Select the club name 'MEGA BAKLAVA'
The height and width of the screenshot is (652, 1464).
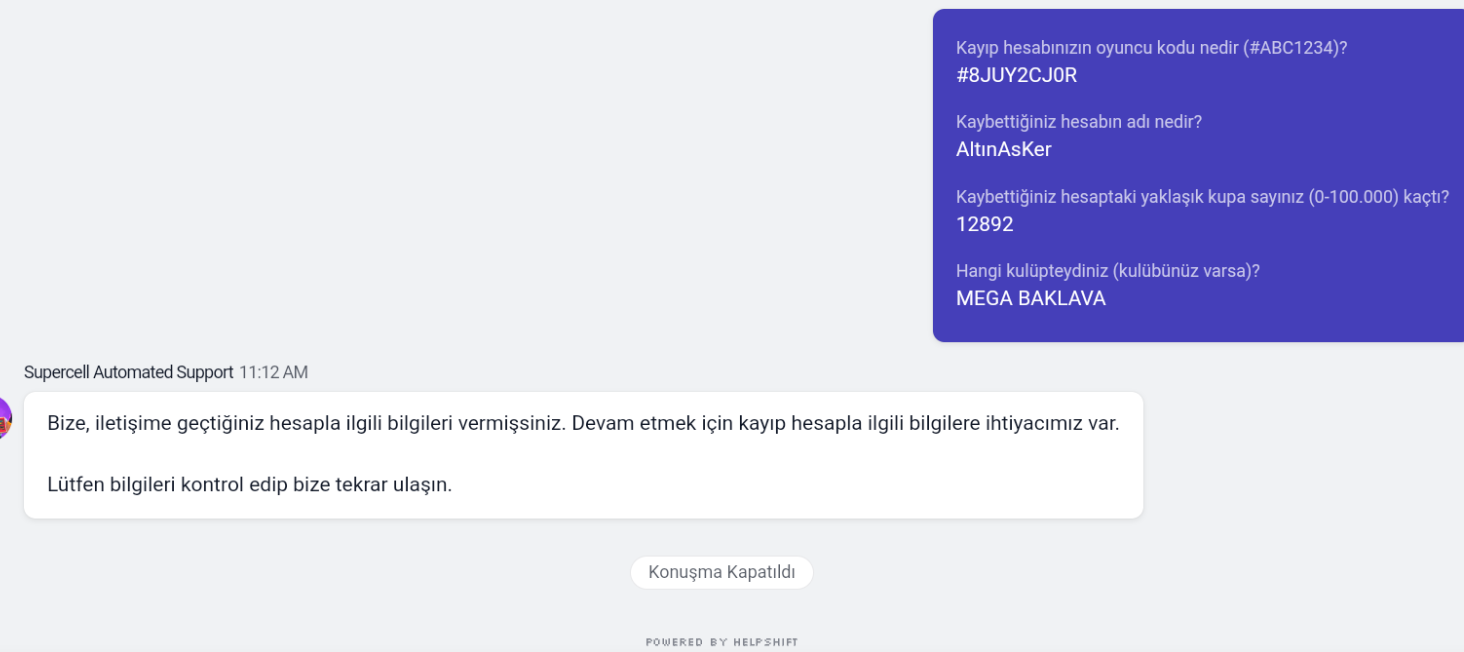point(1030,298)
